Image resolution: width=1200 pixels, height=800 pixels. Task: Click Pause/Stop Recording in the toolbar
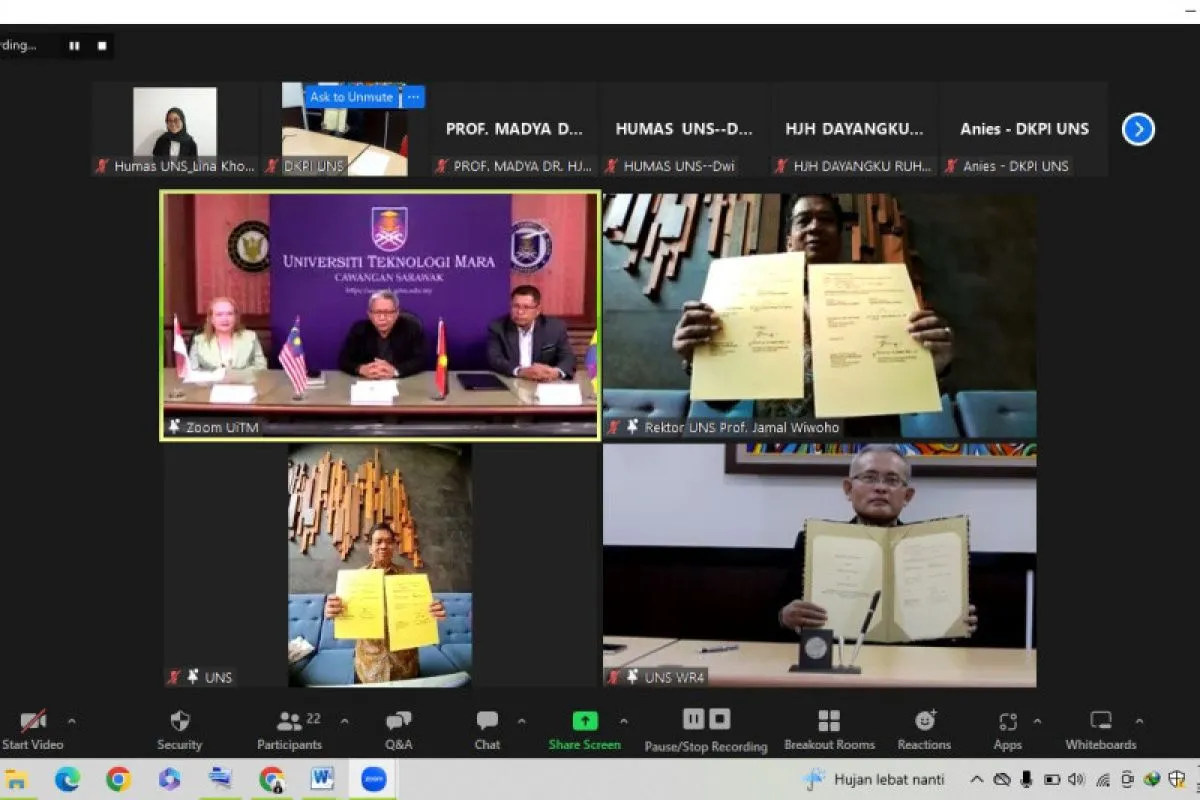pos(705,720)
